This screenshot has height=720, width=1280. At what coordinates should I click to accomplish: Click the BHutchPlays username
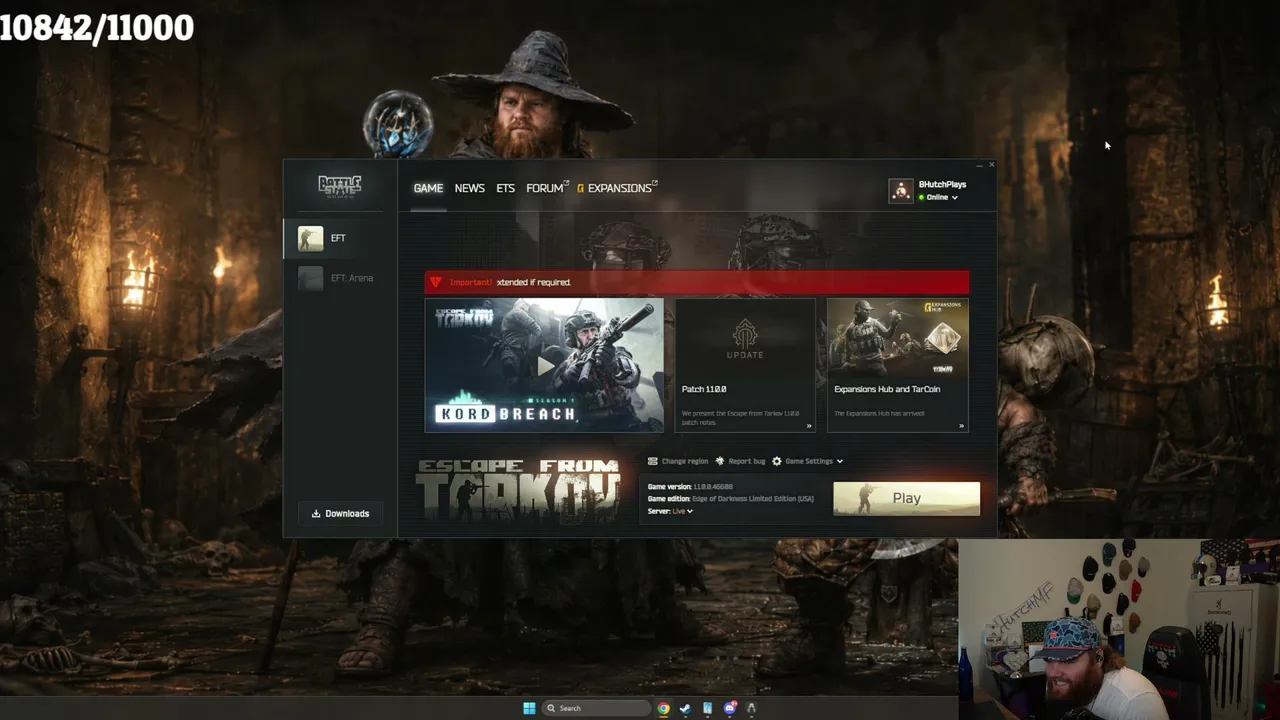pyautogui.click(x=942, y=184)
